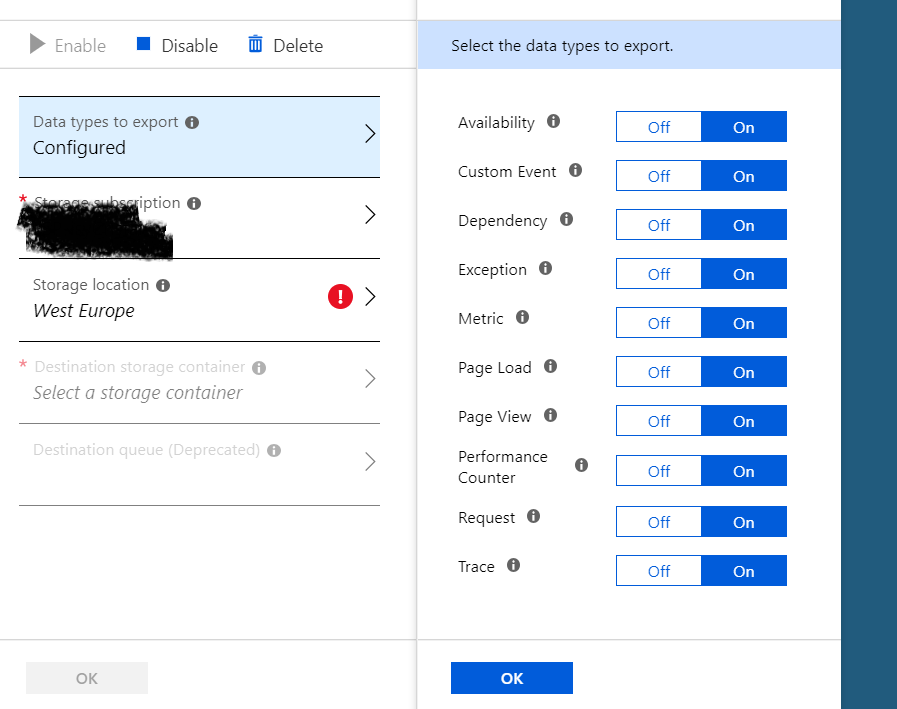Click the info icon next to Availability

pos(553,122)
